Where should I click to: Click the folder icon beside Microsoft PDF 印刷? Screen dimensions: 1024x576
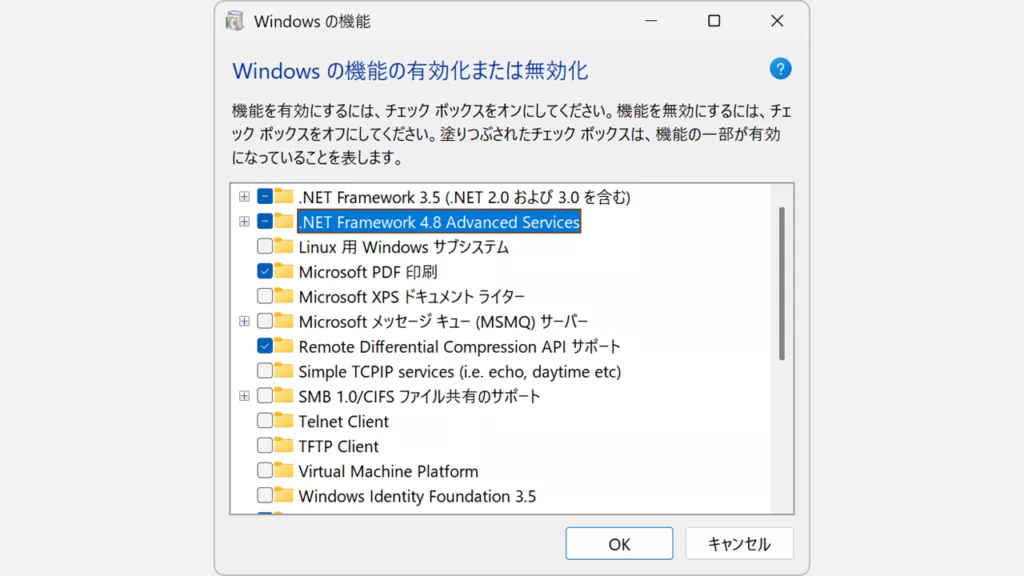tap(284, 271)
